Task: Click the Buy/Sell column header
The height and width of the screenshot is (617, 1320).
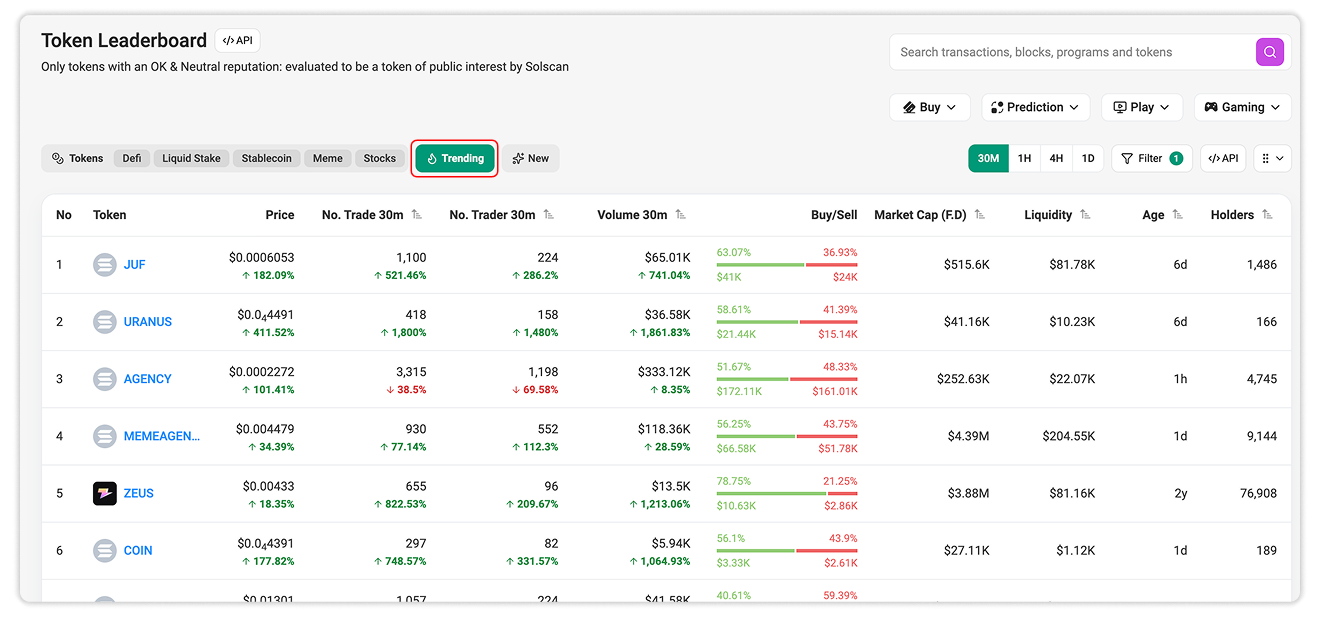Action: click(834, 215)
